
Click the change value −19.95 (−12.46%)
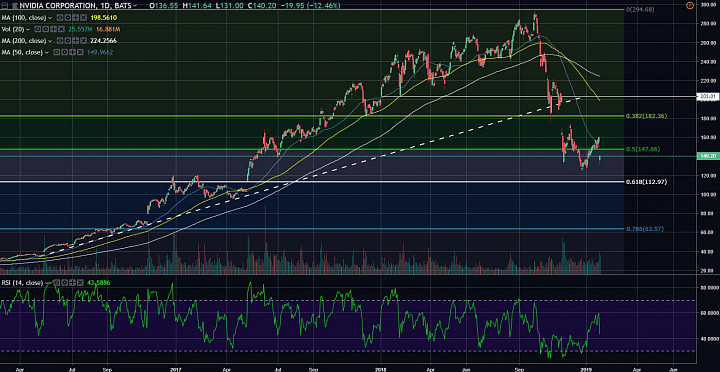click(x=309, y=6)
